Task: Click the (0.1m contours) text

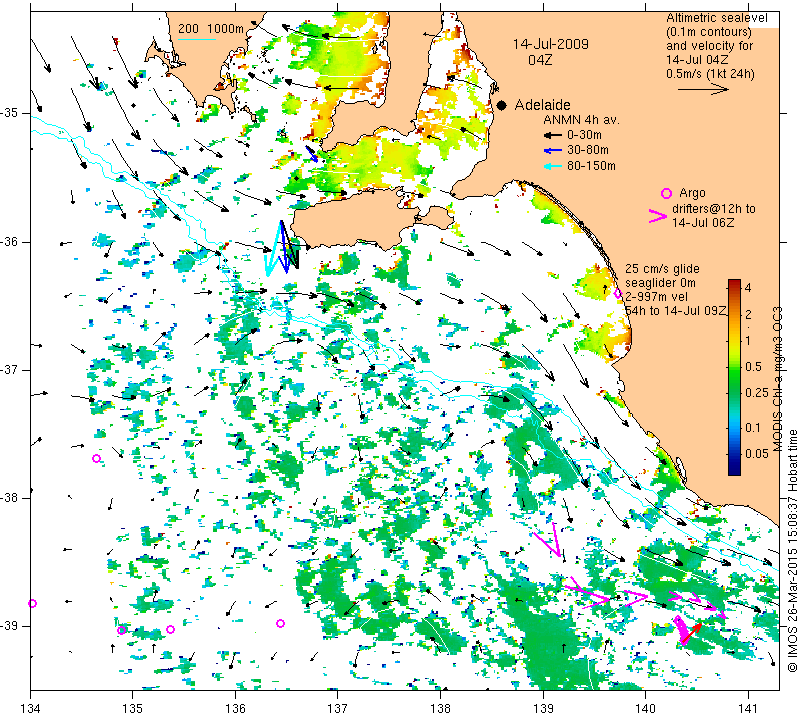Action: coord(709,32)
